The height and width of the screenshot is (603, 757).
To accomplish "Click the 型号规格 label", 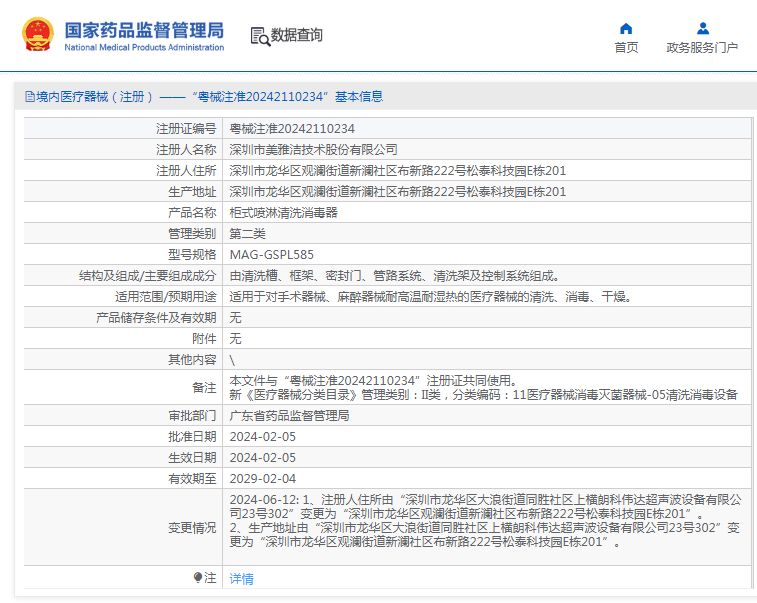I will [192, 254].
